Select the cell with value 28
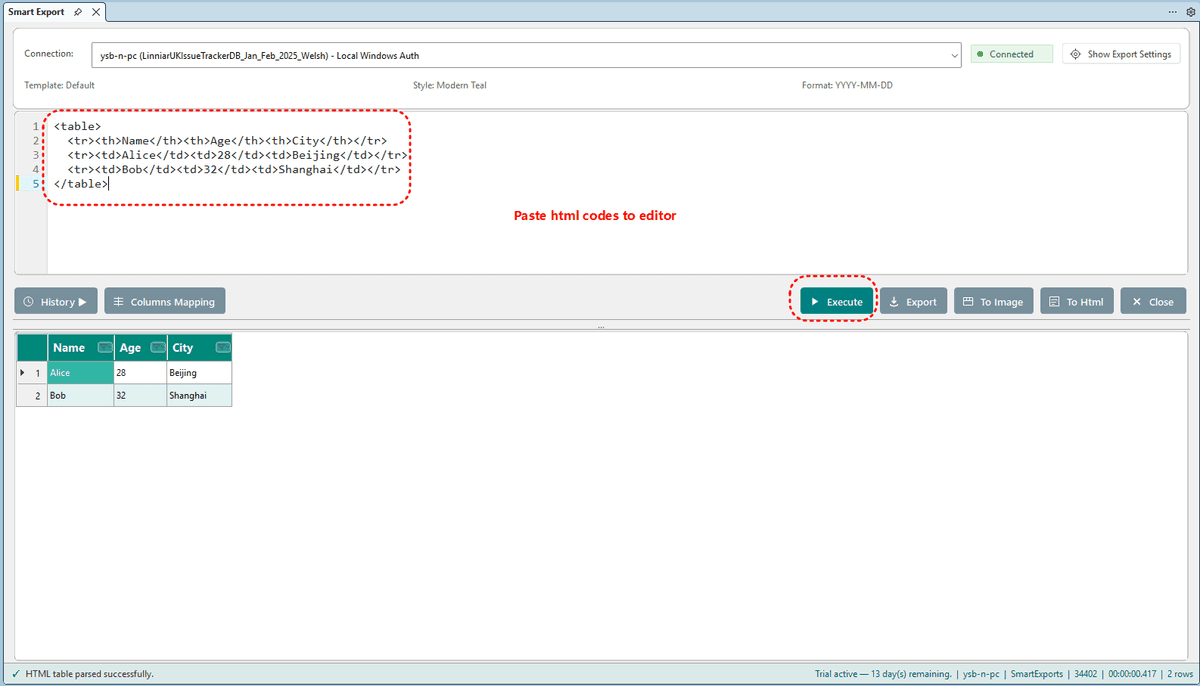This screenshot has height=686, width=1200. tap(140, 372)
